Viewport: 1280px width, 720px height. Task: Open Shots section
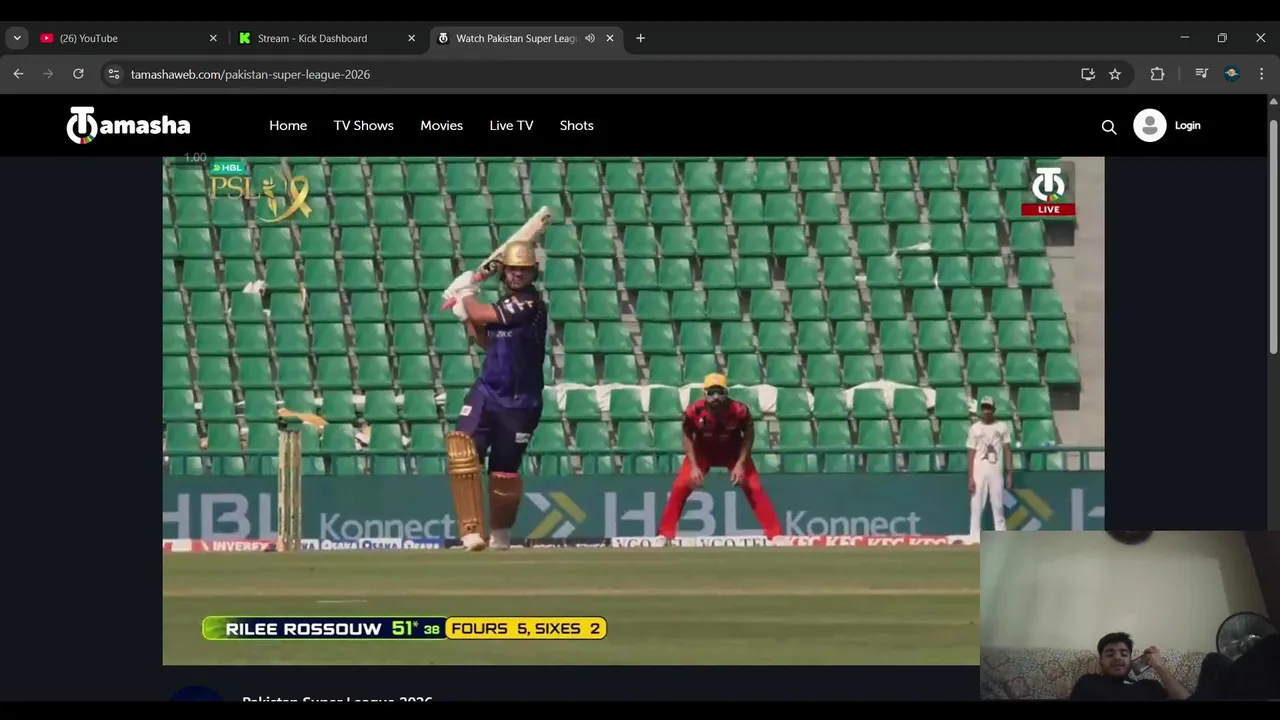[x=576, y=126]
